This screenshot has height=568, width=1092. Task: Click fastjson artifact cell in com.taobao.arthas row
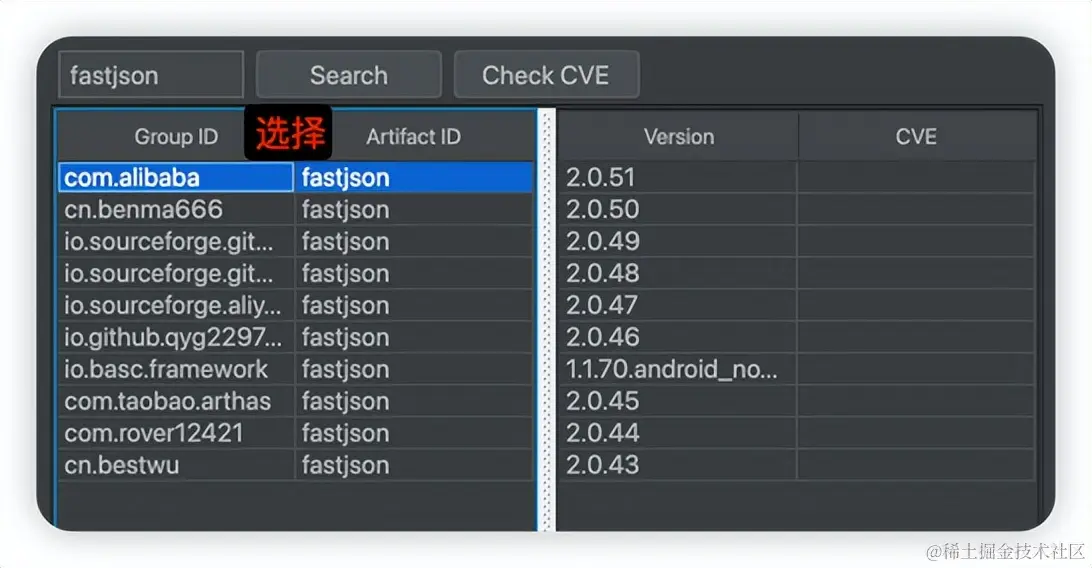(414, 402)
